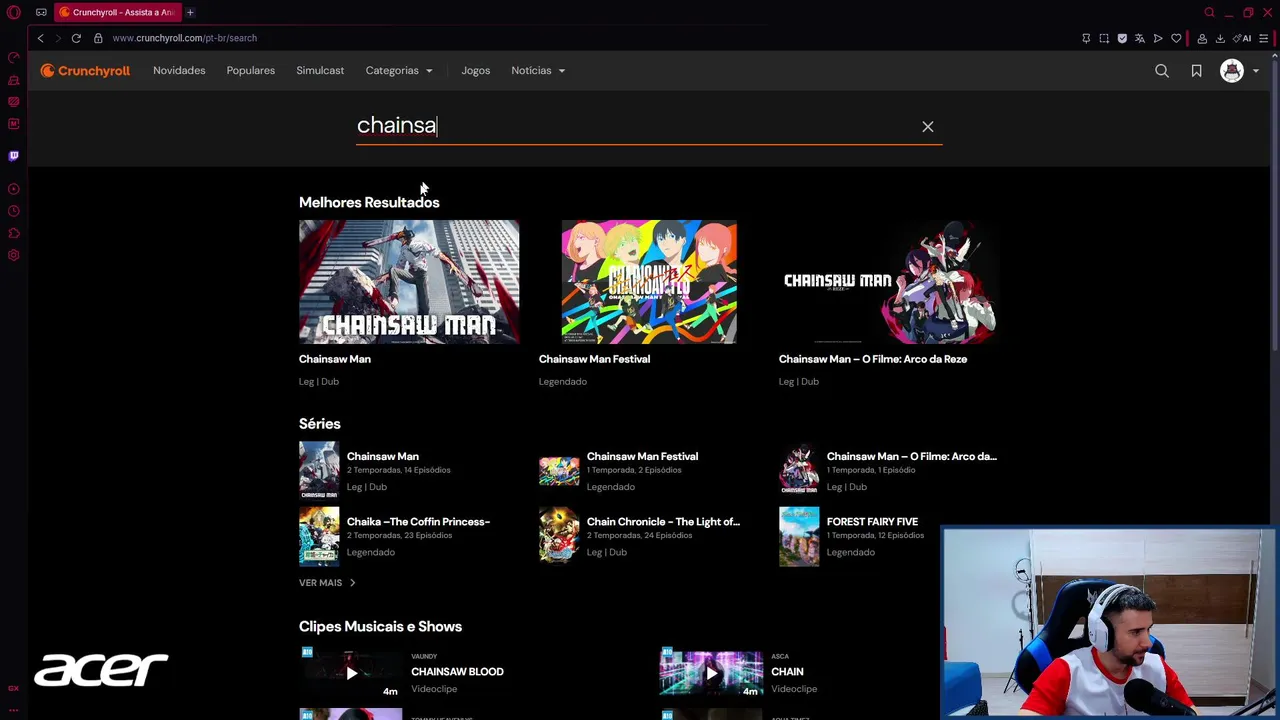Viewport: 1280px width, 720px height.
Task: Take a snapshot with the capture icon
Action: (x=1104, y=38)
